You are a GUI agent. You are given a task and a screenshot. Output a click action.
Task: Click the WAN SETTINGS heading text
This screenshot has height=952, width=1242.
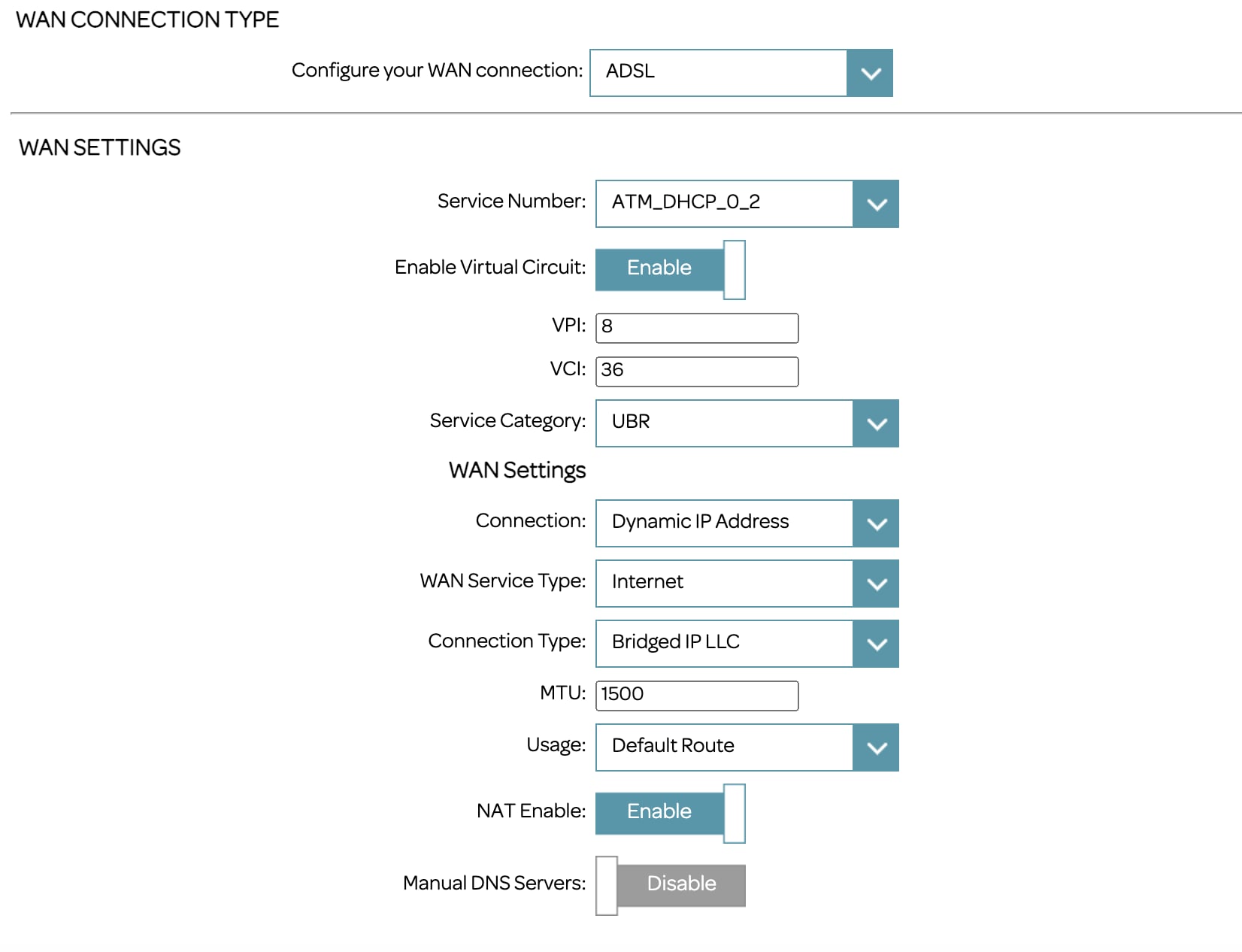(x=100, y=147)
